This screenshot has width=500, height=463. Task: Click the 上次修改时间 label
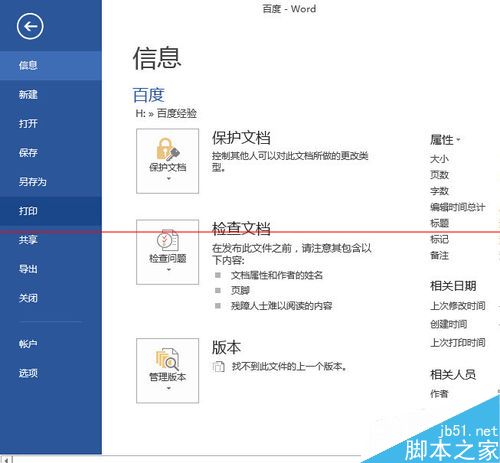coord(458,306)
